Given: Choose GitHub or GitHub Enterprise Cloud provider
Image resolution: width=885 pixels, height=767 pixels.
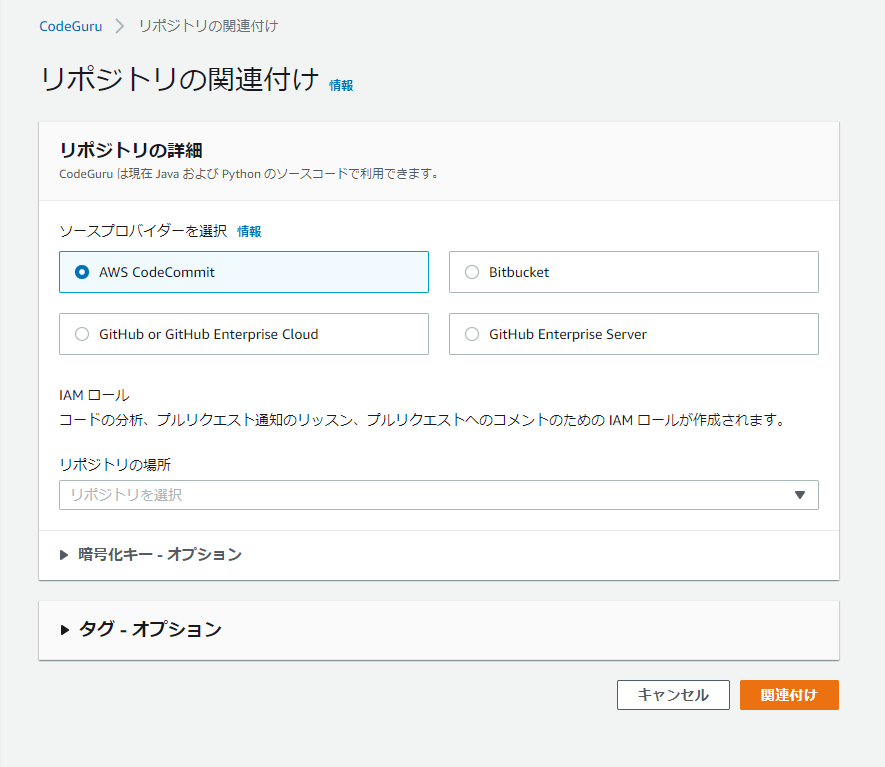Looking at the screenshot, I should click(244, 334).
